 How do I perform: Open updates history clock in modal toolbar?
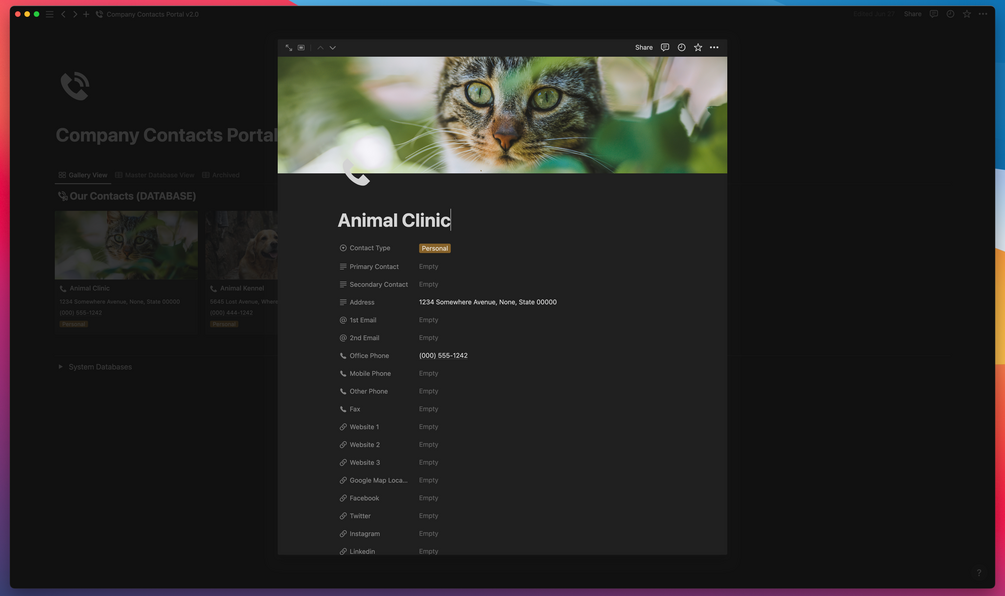click(x=681, y=47)
